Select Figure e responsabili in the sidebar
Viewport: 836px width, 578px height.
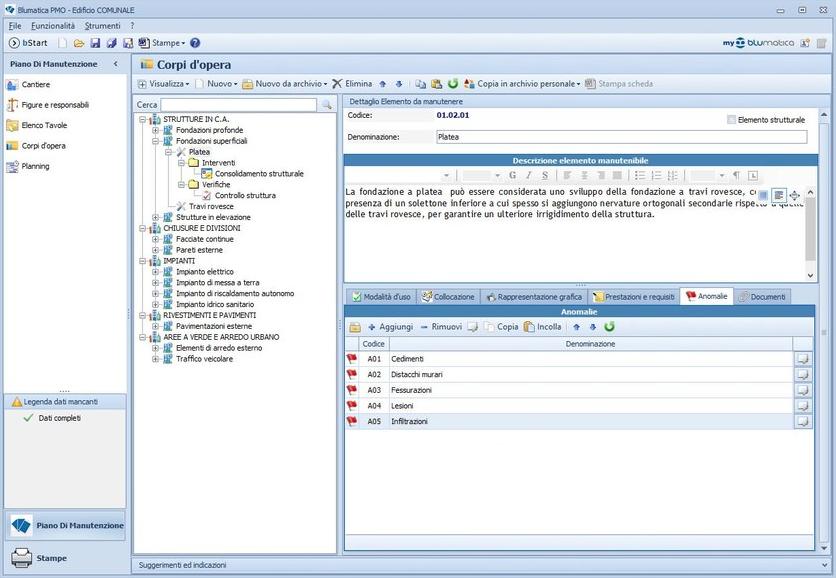[x=58, y=104]
